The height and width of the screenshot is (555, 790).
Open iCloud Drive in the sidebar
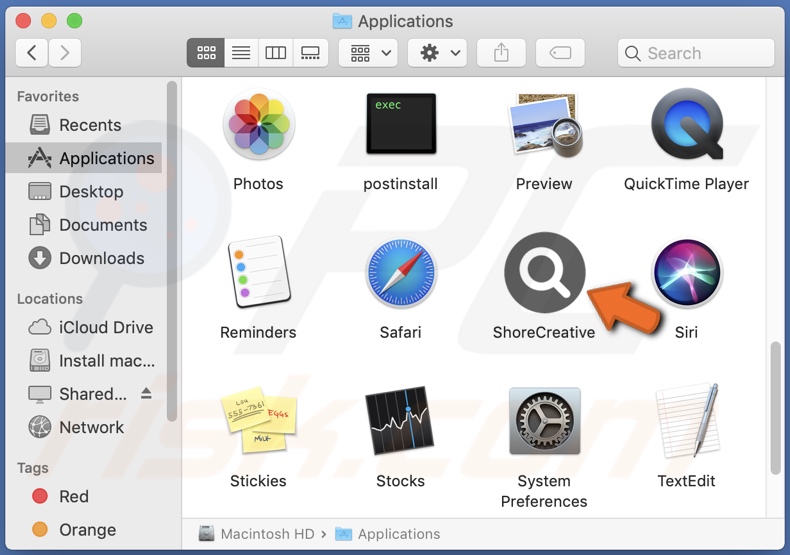[x=84, y=327]
